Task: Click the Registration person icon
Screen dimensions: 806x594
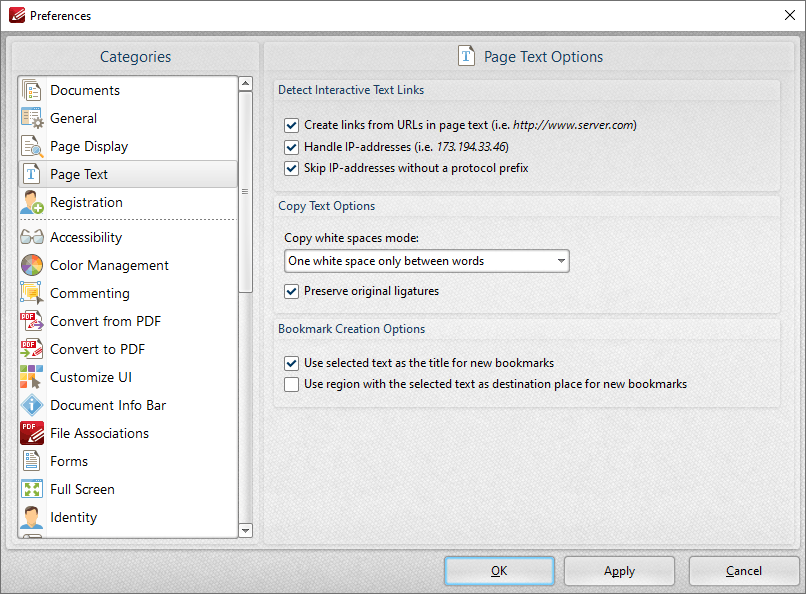Action: 35,202
